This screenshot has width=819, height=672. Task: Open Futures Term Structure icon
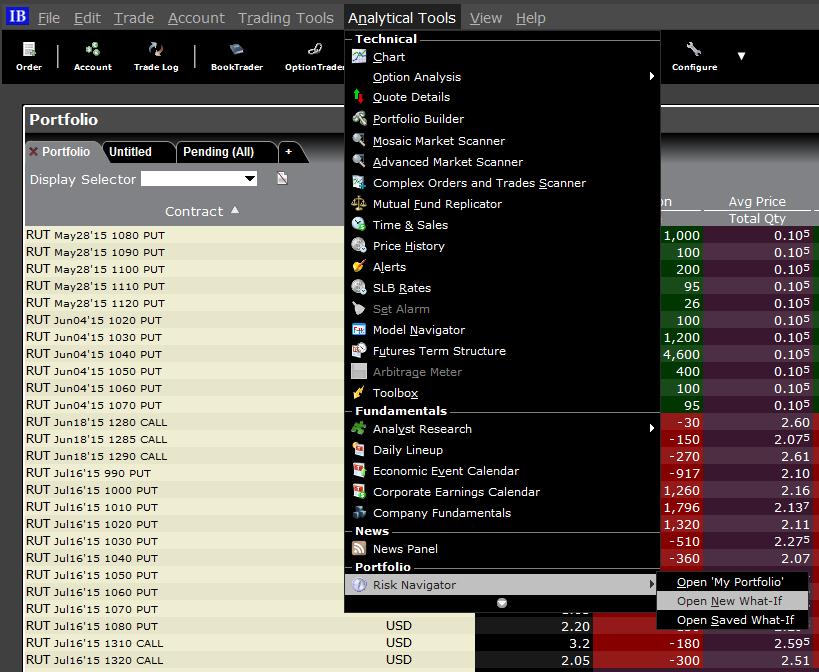(x=359, y=350)
